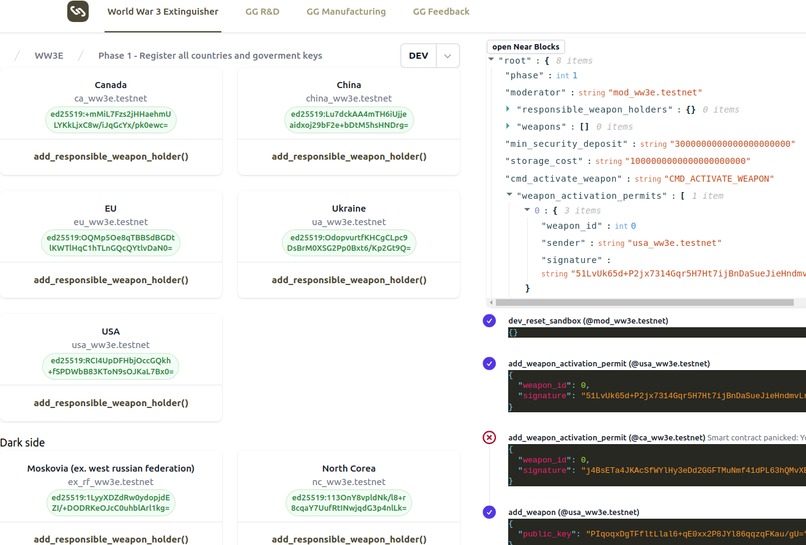Expand the "weapons" array node
Screen dimensions: 806x545
point(508,126)
